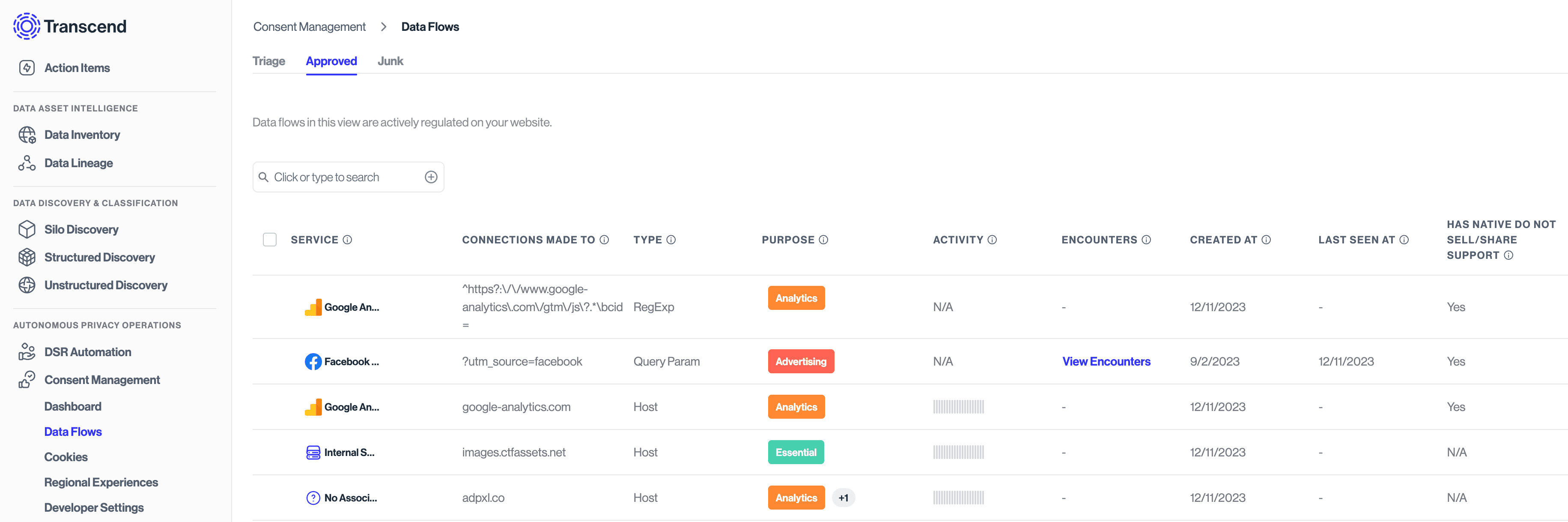The image size is (1568, 522).
Task: Click the plus filter icon in search box
Action: 431,177
